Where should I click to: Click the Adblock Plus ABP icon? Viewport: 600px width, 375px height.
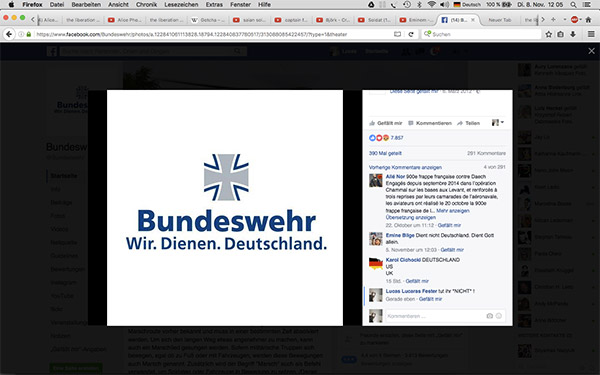tap(575, 20)
